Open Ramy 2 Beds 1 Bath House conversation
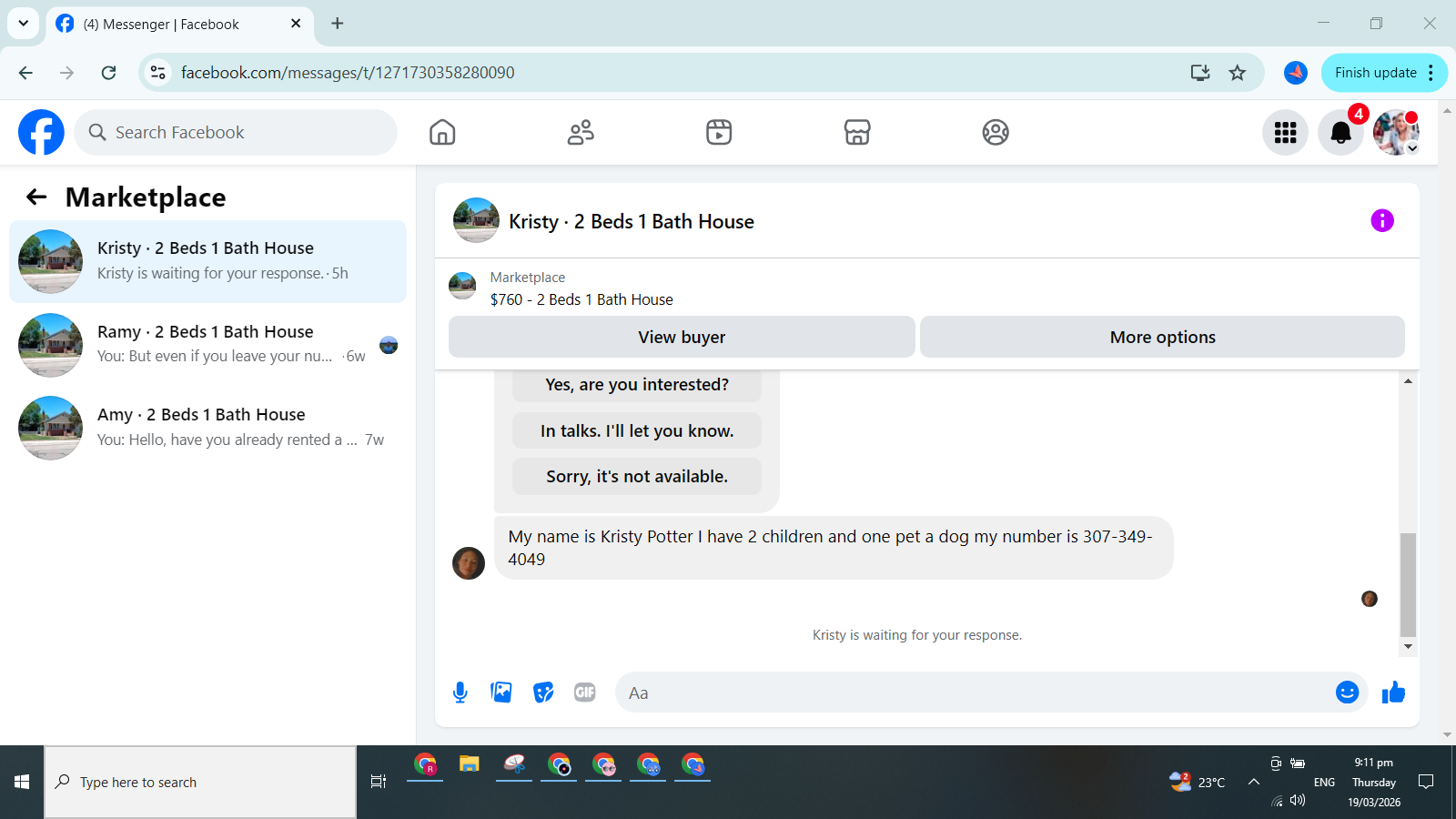 (x=207, y=344)
